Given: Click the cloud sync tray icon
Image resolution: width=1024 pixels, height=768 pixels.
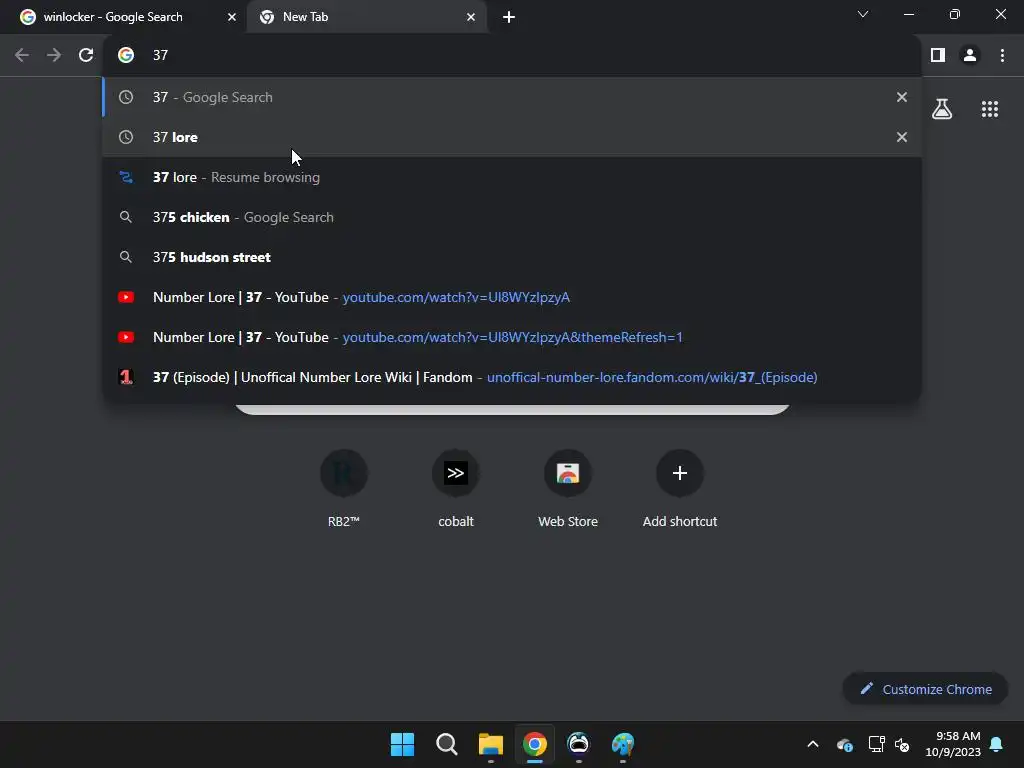Looking at the screenshot, I should (844, 744).
